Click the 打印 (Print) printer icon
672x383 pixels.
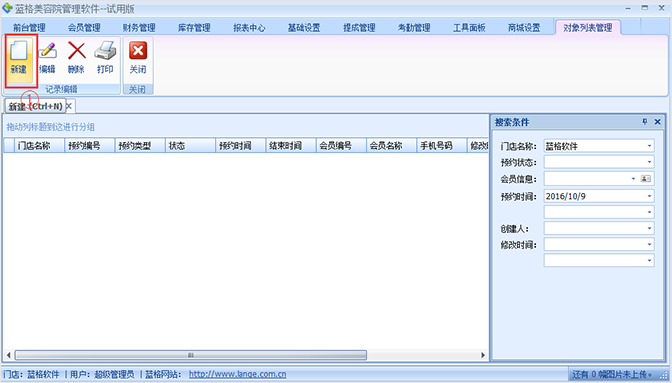pos(105,51)
